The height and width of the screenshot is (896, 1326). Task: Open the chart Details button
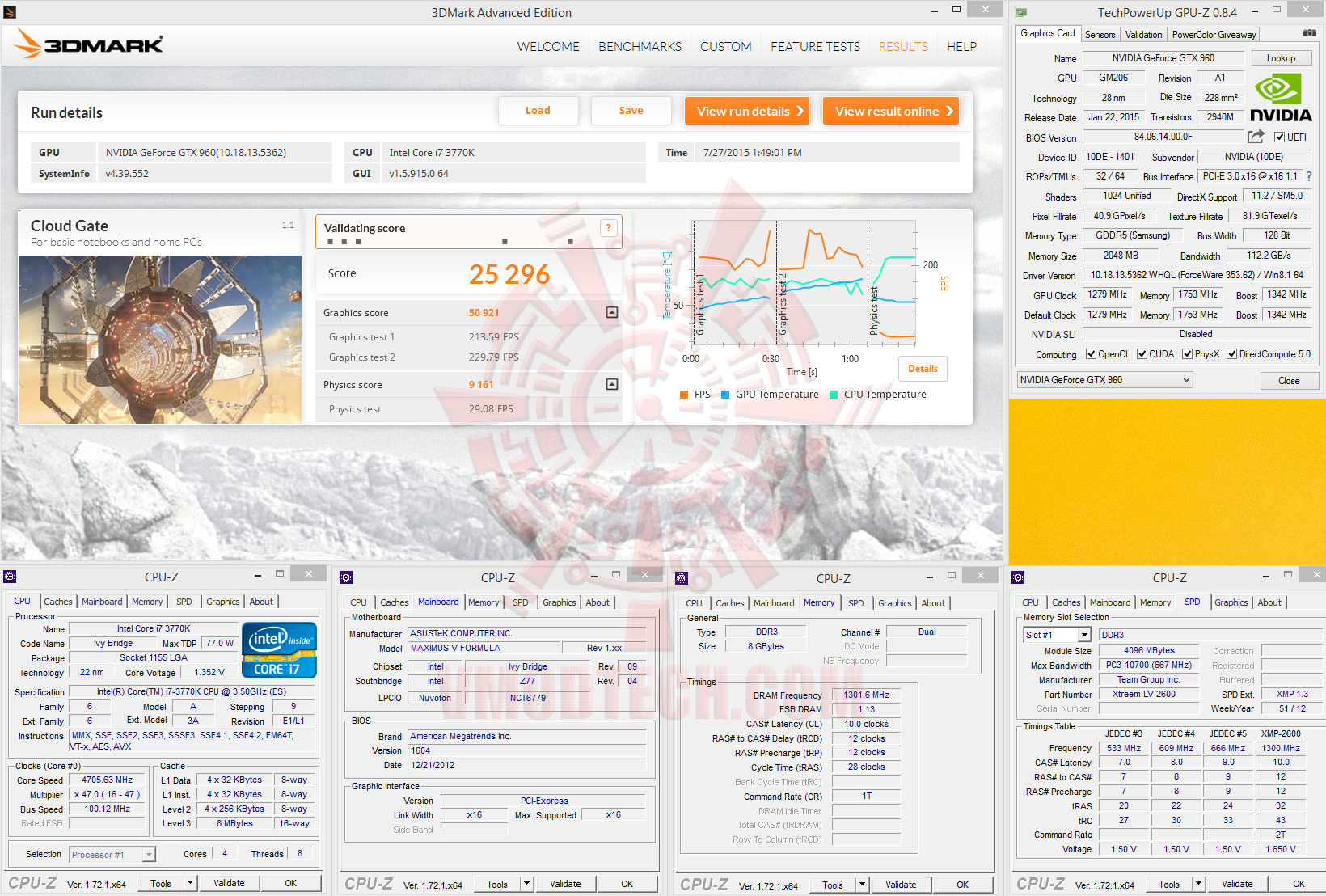(923, 369)
